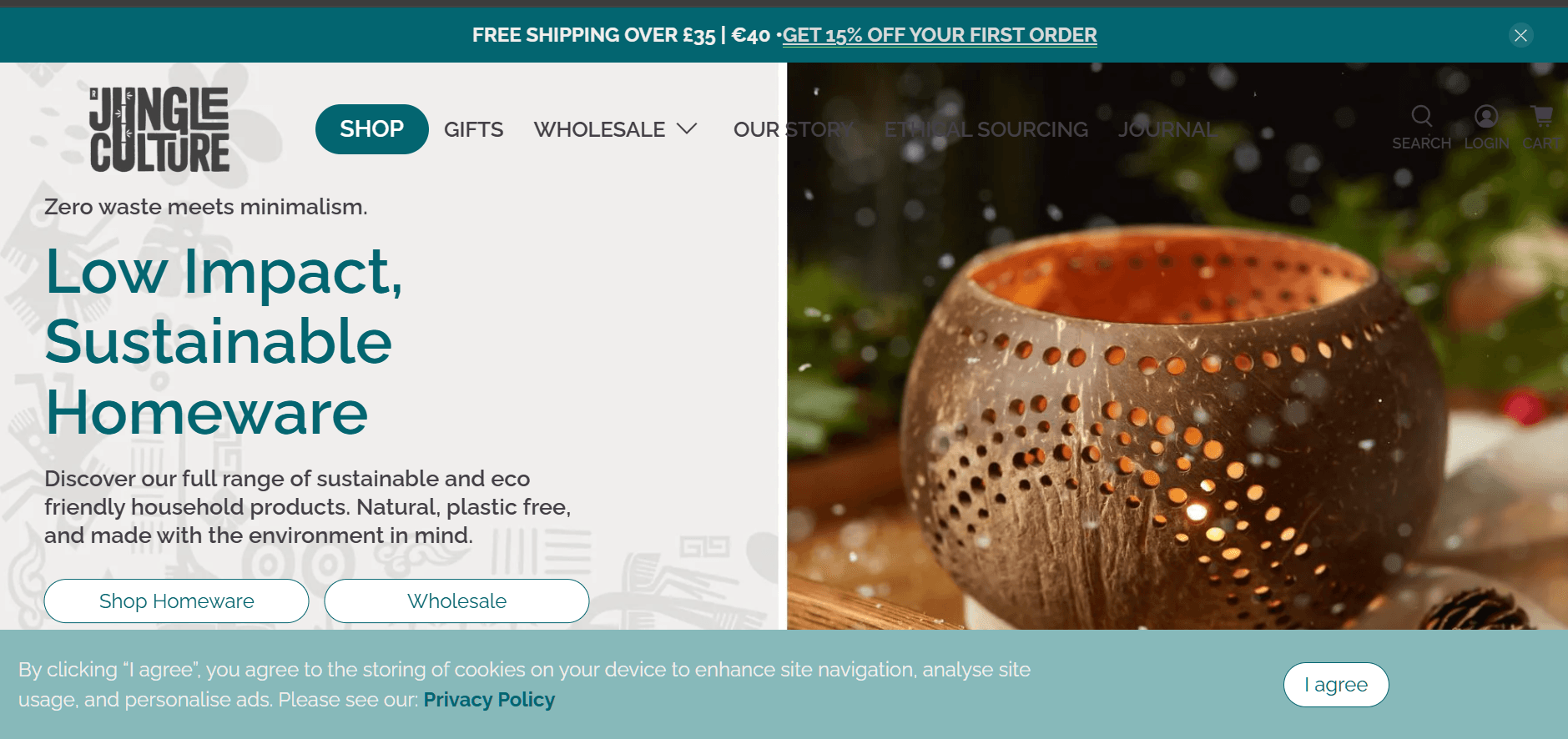Accept cookies with I agree button
Image resolution: width=1568 pixels, height=739 pixels.
pos(1336,685)
